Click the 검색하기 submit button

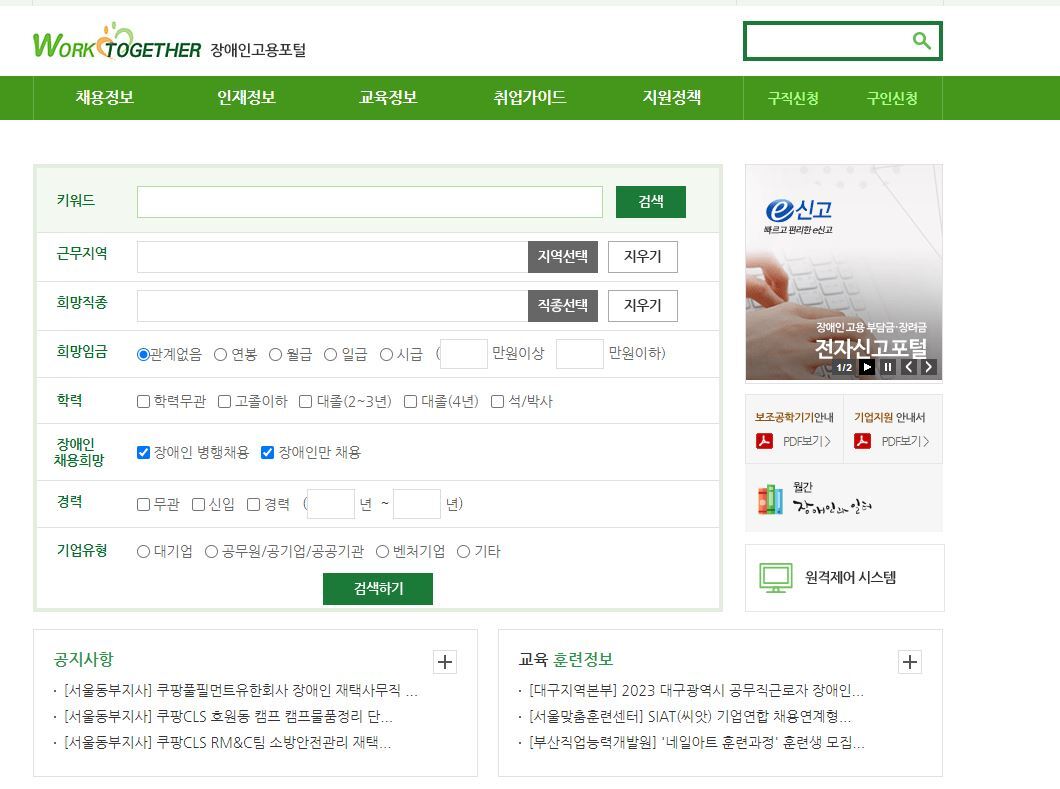pos(378,588)
